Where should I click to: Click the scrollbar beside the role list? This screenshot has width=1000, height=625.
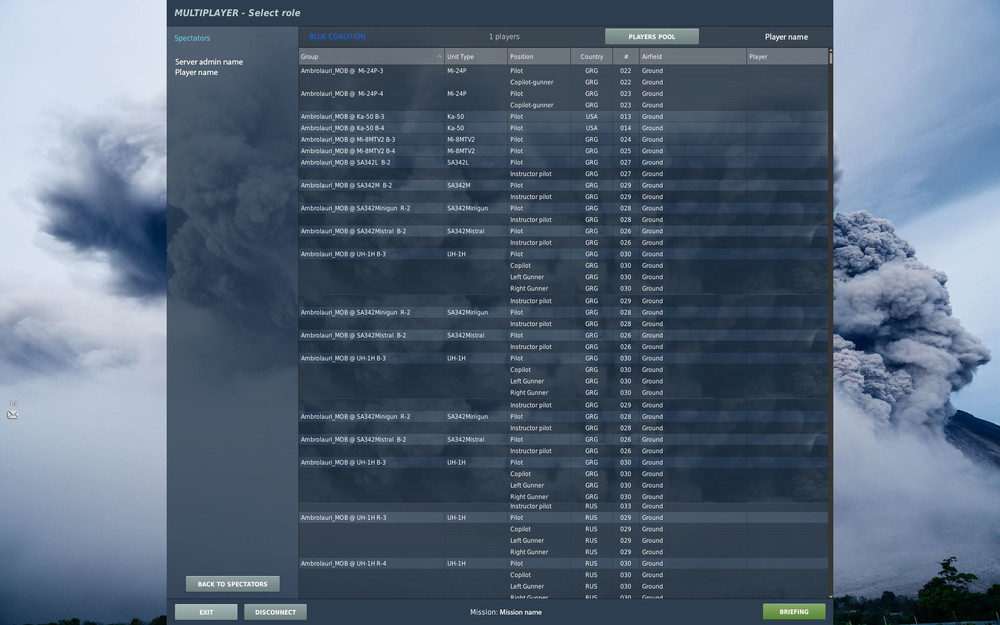(x=827, y=300)
